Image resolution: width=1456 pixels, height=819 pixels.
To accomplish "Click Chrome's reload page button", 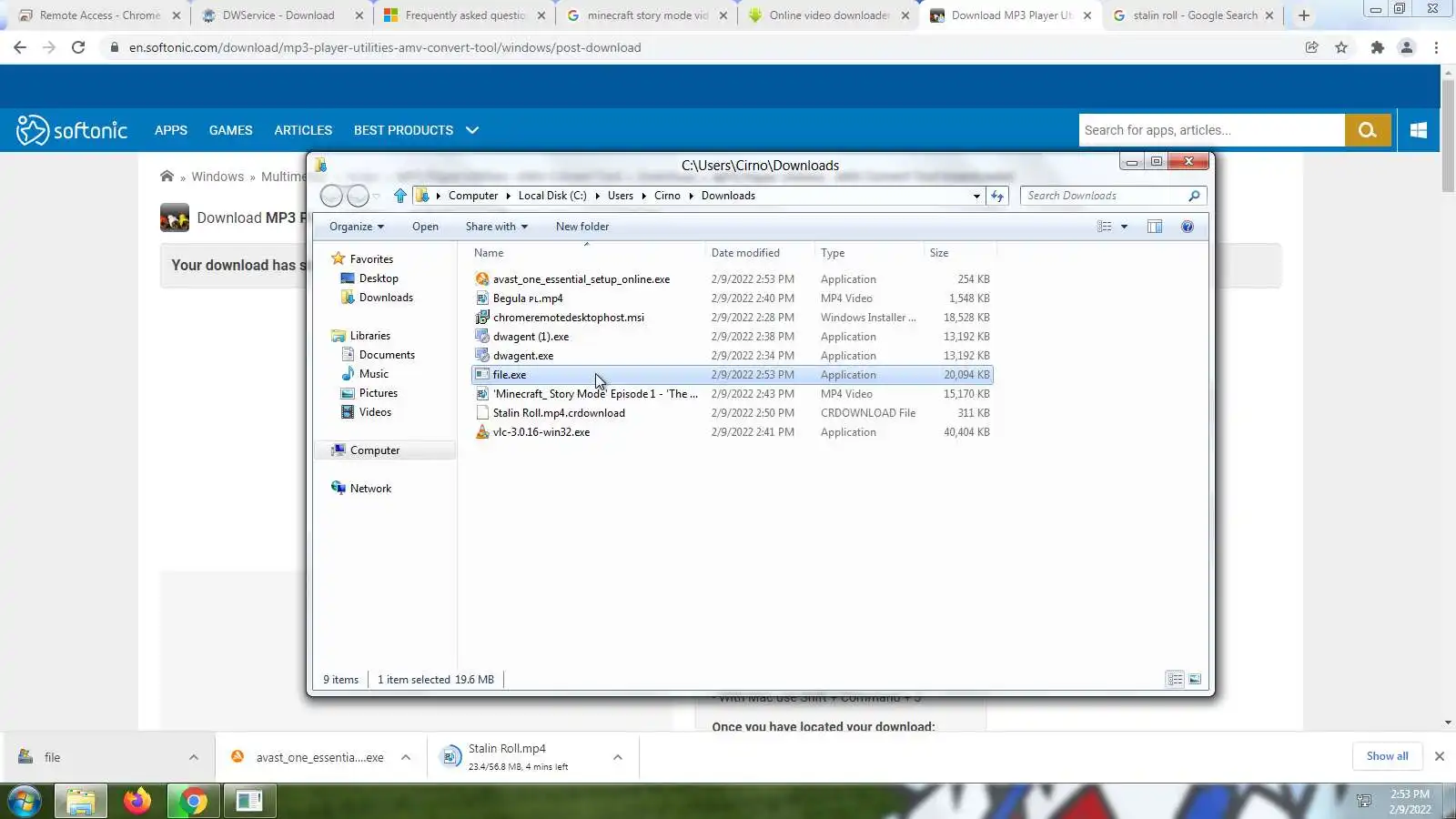I will pyautogui.click(x=78, y=47).
